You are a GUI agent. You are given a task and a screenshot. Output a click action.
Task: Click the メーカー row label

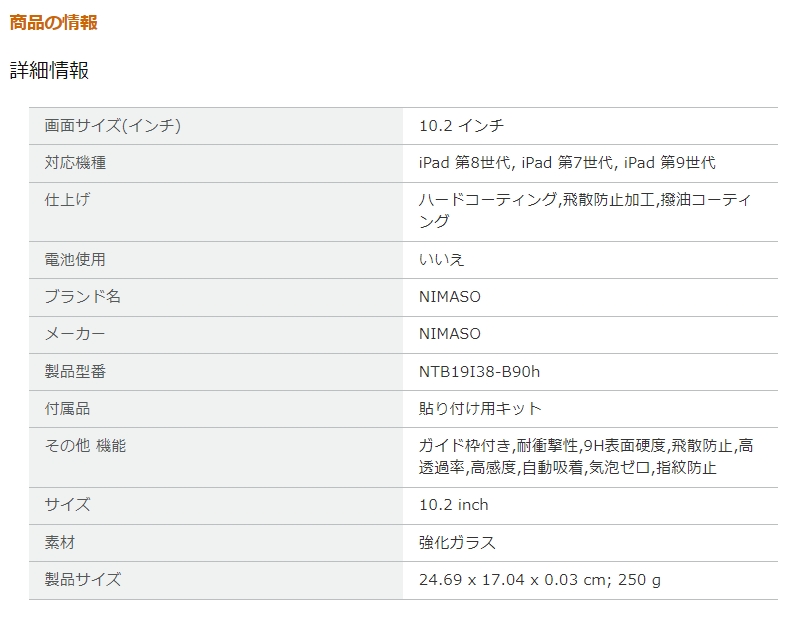coord(75,334)
